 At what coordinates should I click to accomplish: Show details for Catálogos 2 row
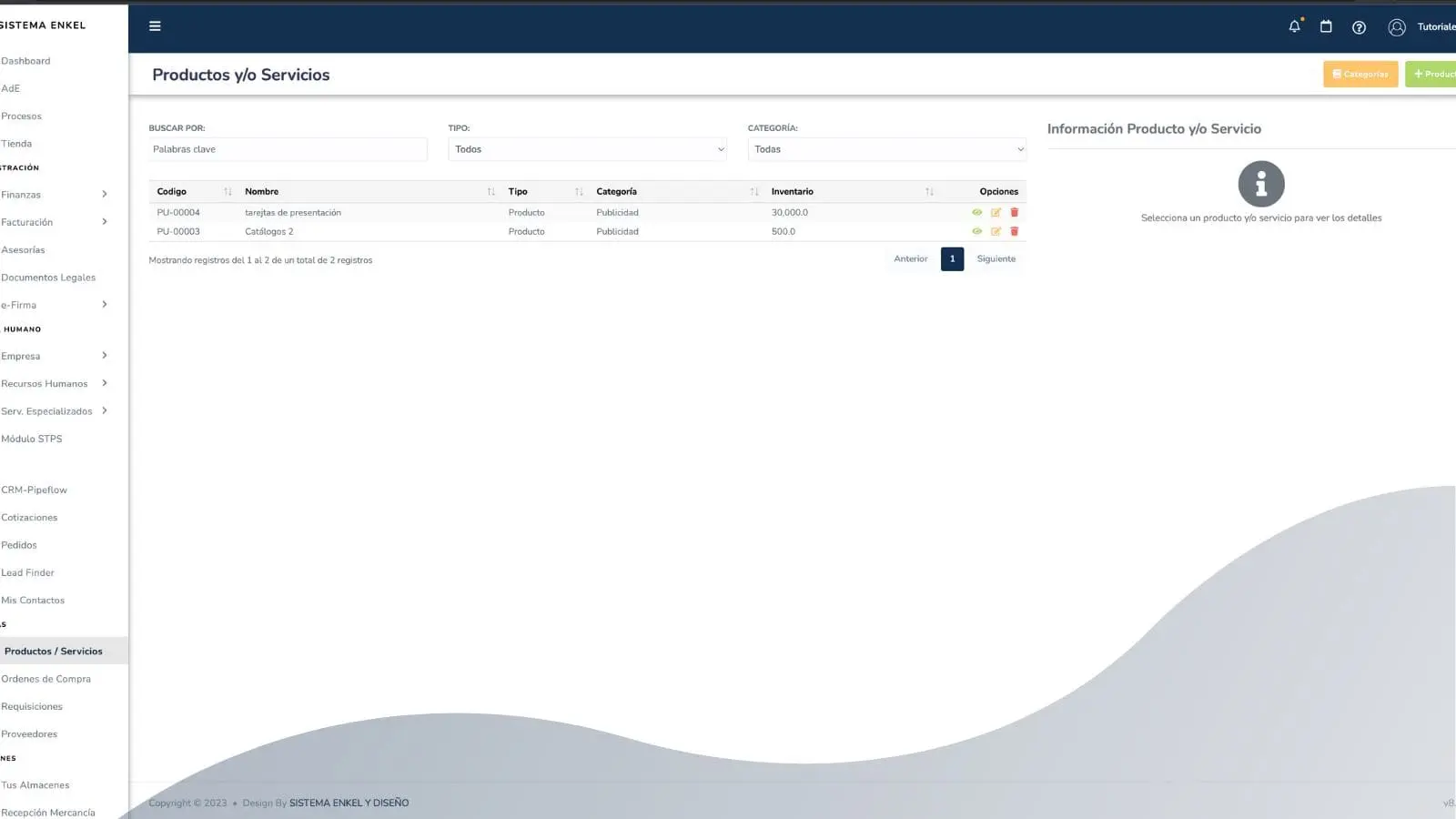976,232
